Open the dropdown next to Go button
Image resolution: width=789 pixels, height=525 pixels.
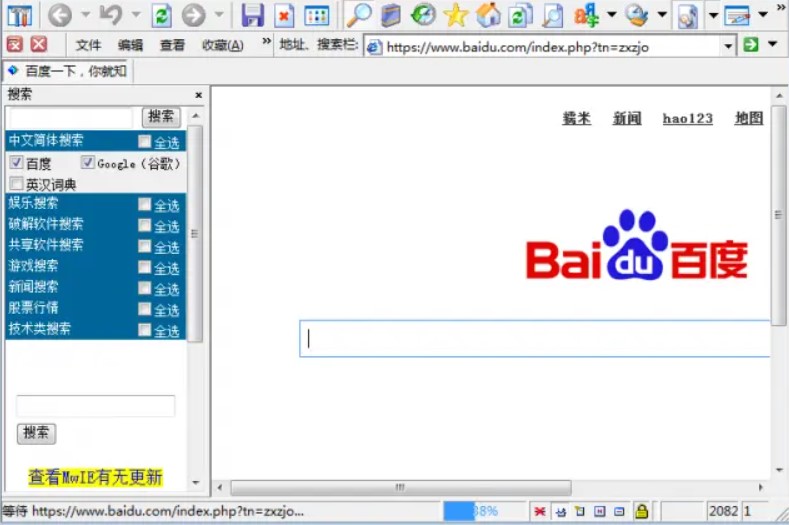point(772,44)
